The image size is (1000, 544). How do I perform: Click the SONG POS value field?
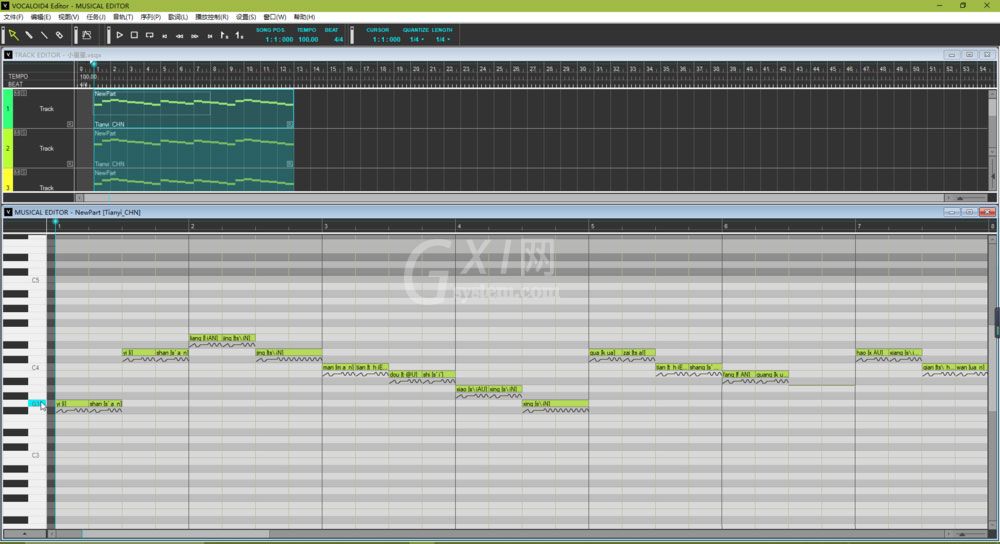pos(279,40)
